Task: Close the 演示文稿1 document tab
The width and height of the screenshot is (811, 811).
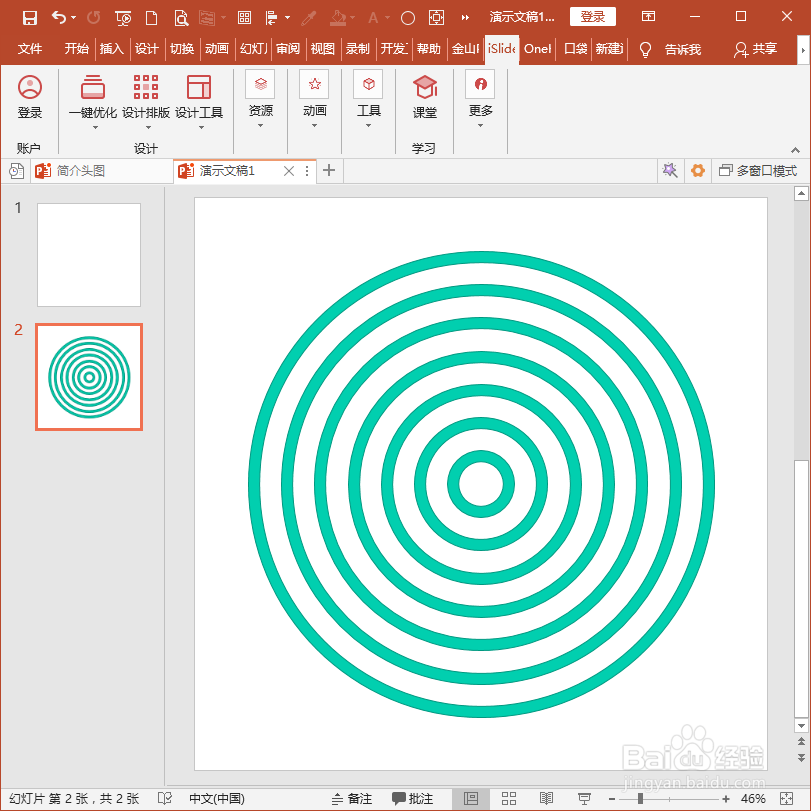Action: [x=289, y=171]
